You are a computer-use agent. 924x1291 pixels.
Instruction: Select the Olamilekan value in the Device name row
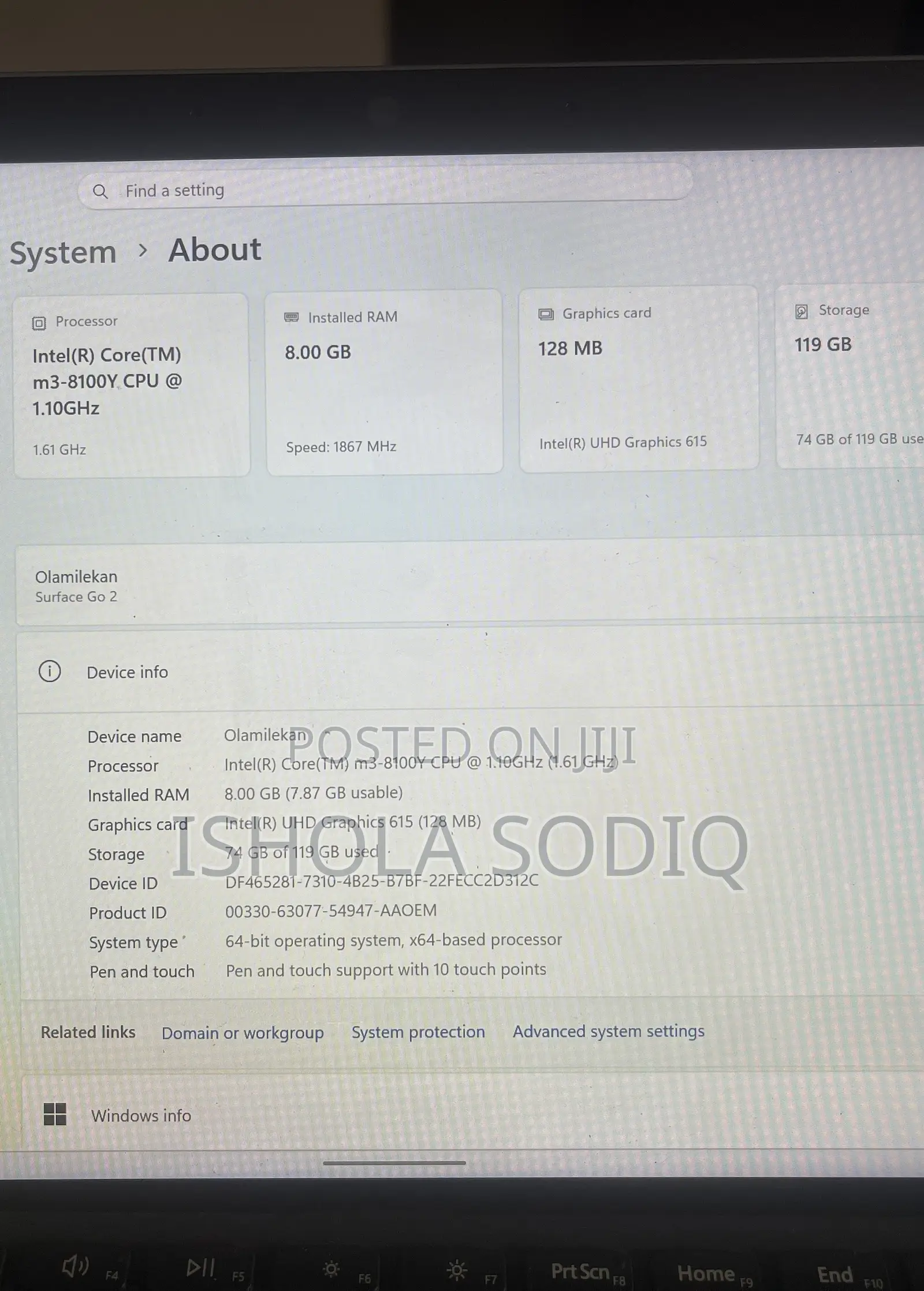(x=265, y=736)
